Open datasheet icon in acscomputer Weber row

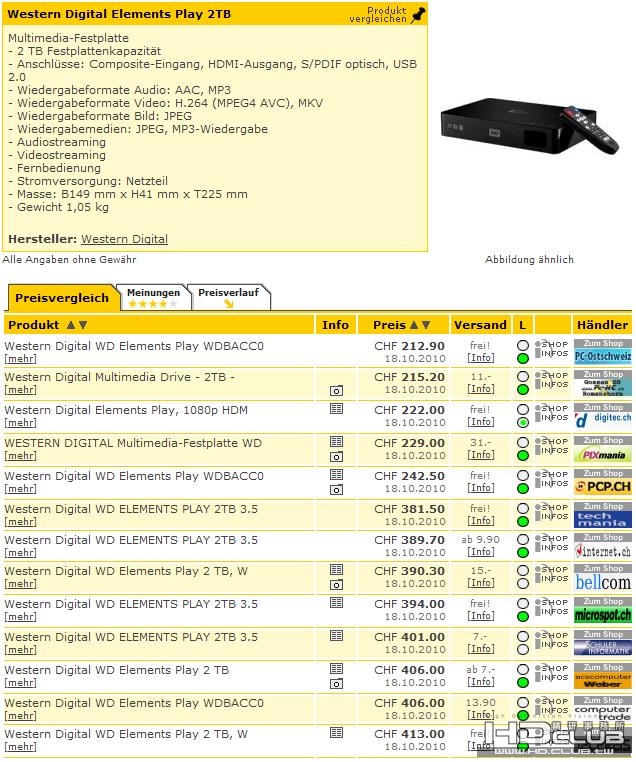click(x=336, y=669)
